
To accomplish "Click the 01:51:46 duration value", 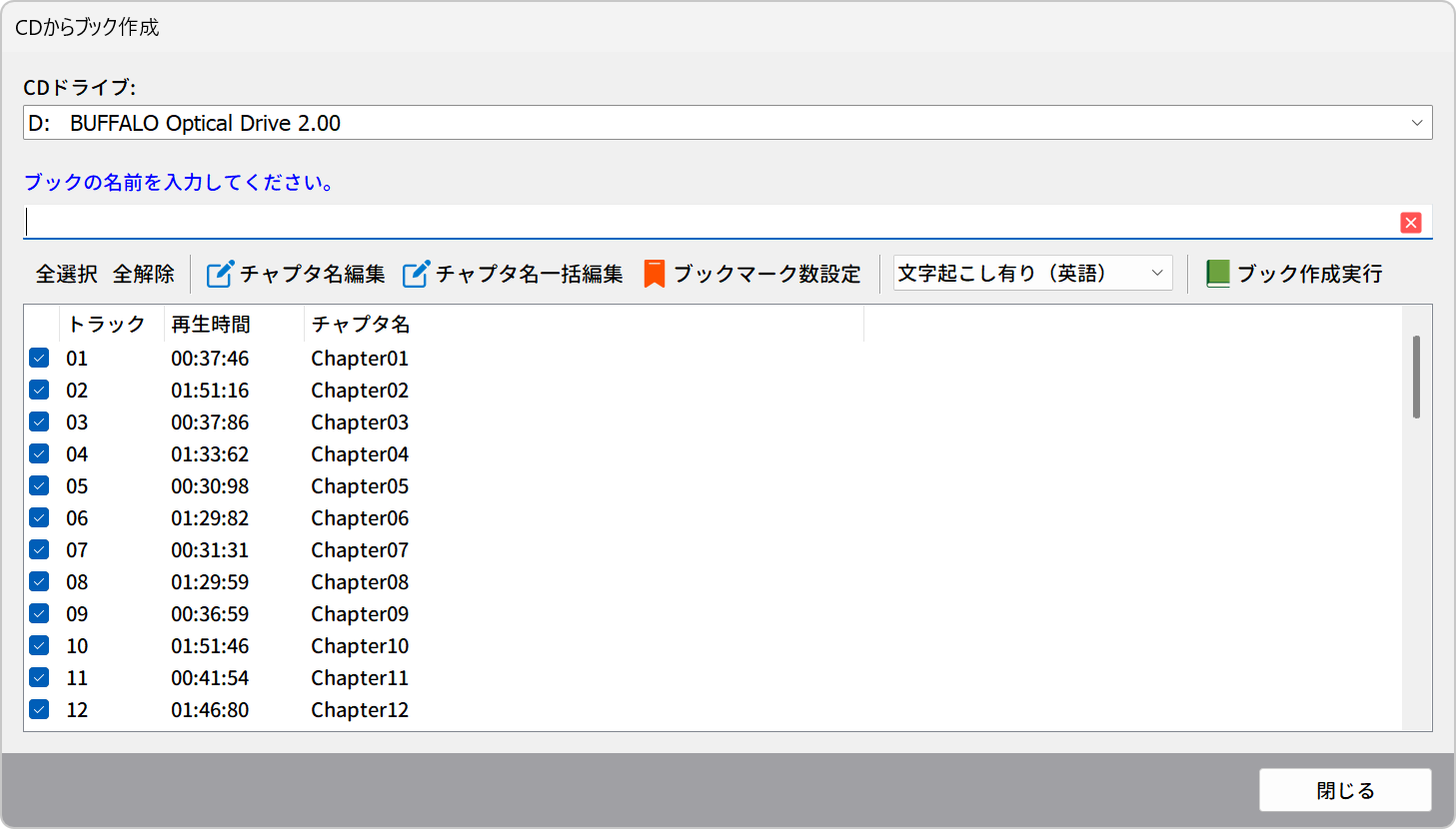I will point(210,645).
